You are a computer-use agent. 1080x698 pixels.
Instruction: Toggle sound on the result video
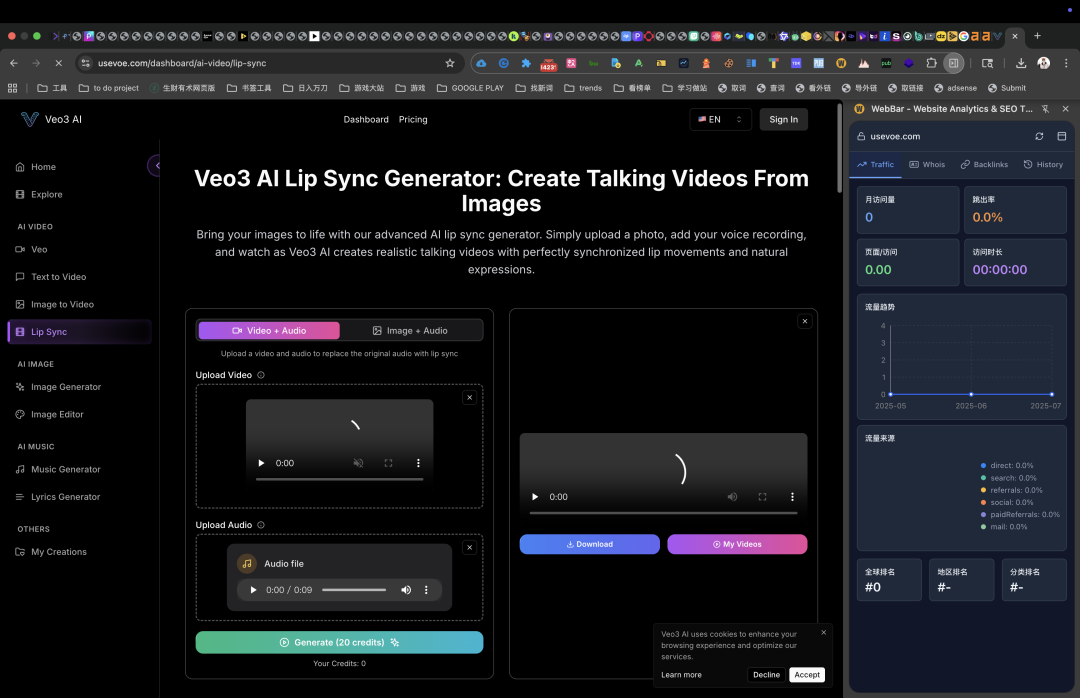pos(732,497)
